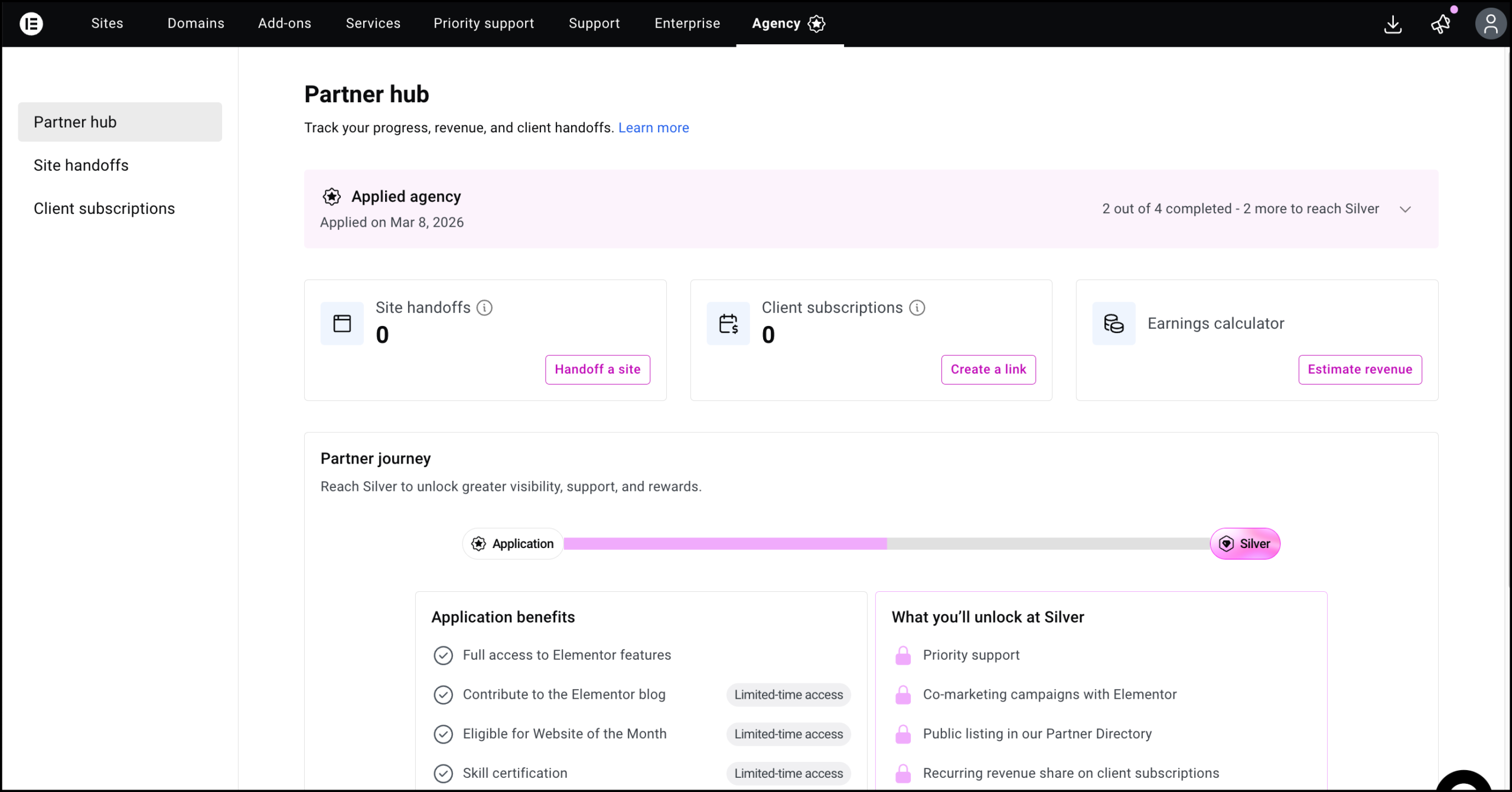Open the Domains menu item
This screenshot has width=1512, height=792.
(195, 24)
